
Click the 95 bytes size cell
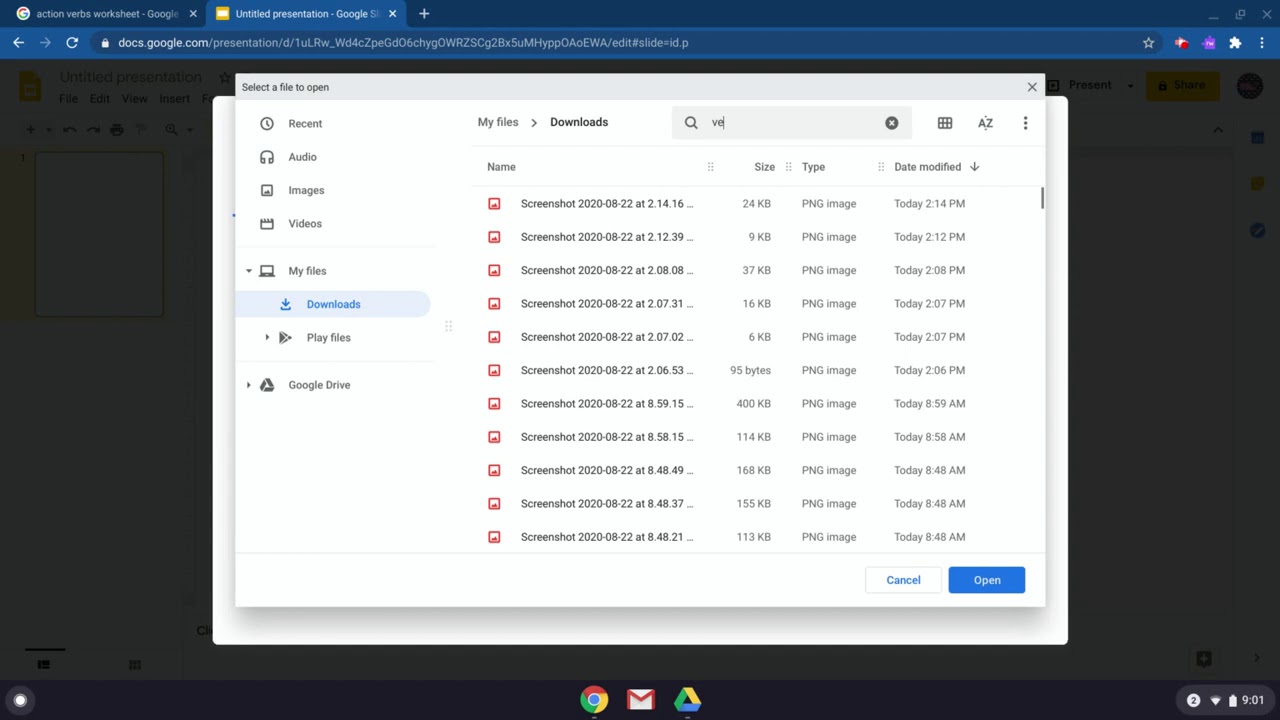pyautogui.click(x=750, y=370)
